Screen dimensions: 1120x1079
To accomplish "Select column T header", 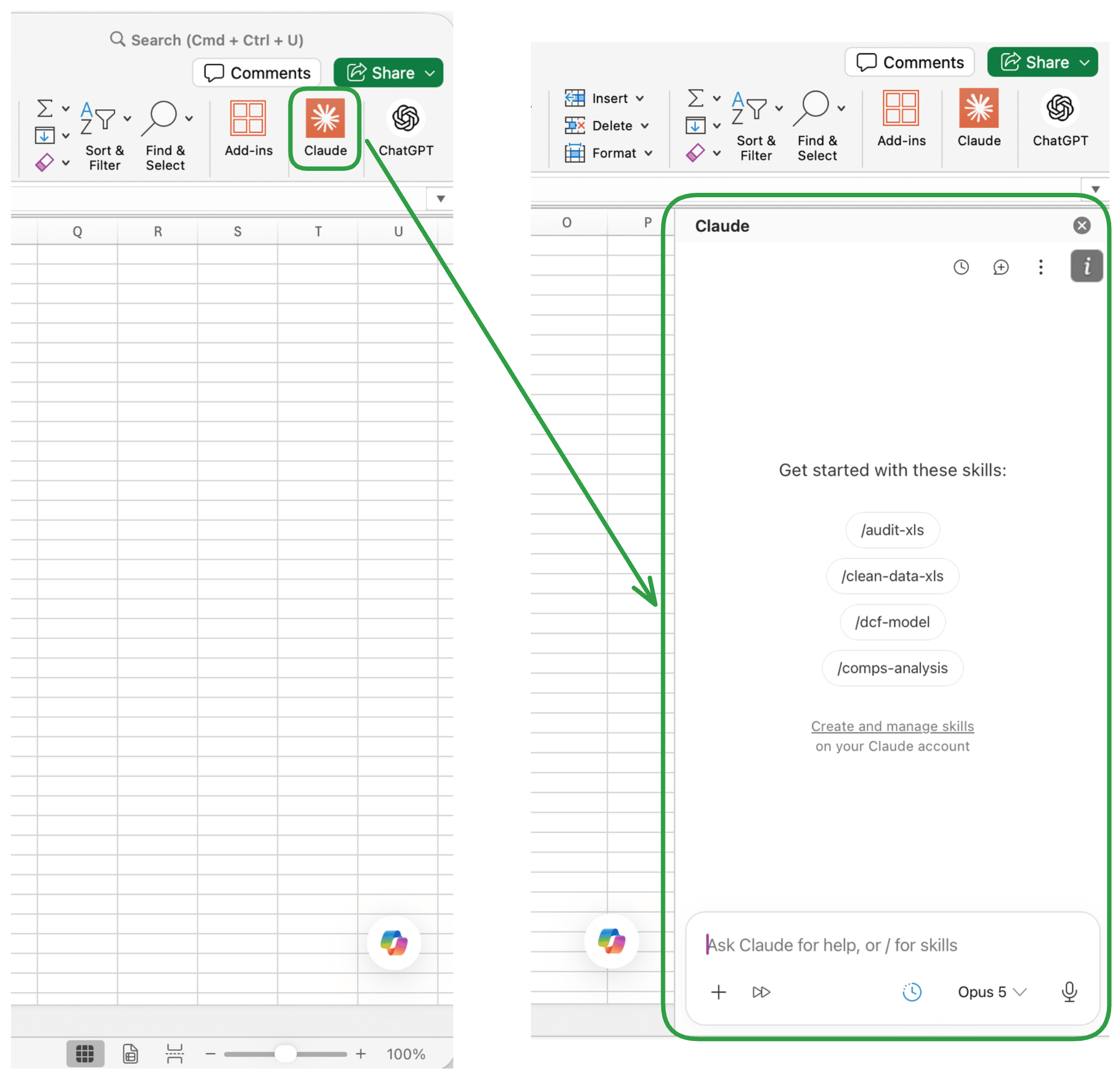I will point(318,231).
